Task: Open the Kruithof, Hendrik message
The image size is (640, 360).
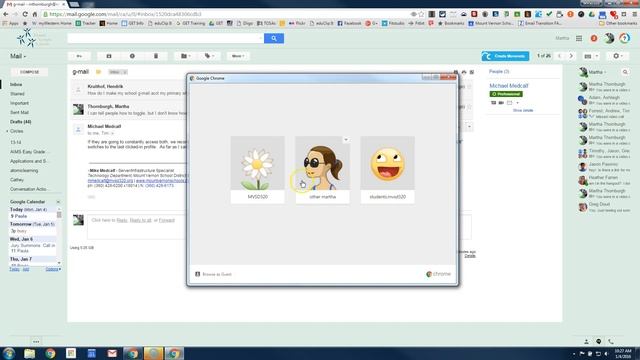Action: click(129, 90)
